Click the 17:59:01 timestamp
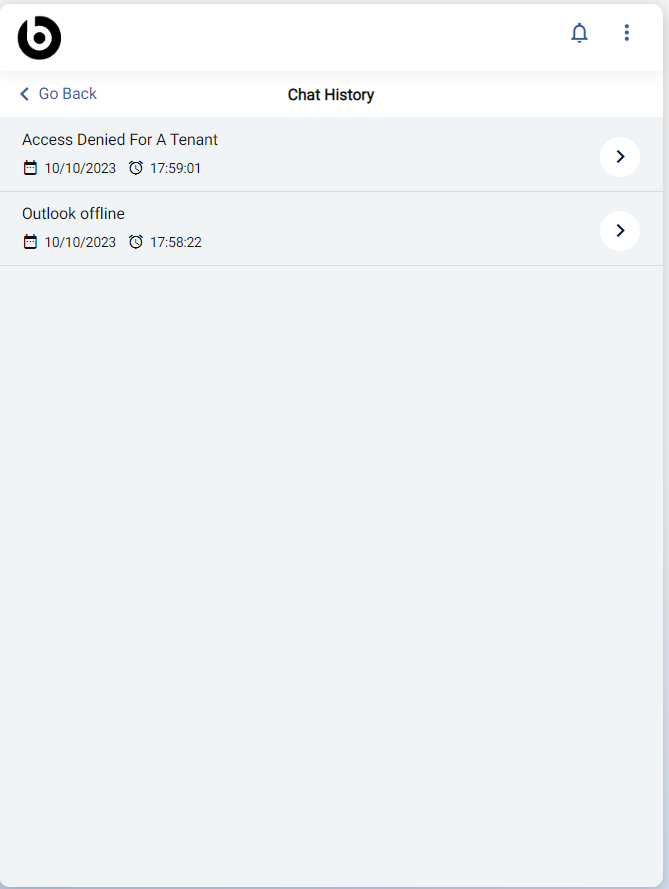This screenshot has height=889, width=669. coord(175,168)
